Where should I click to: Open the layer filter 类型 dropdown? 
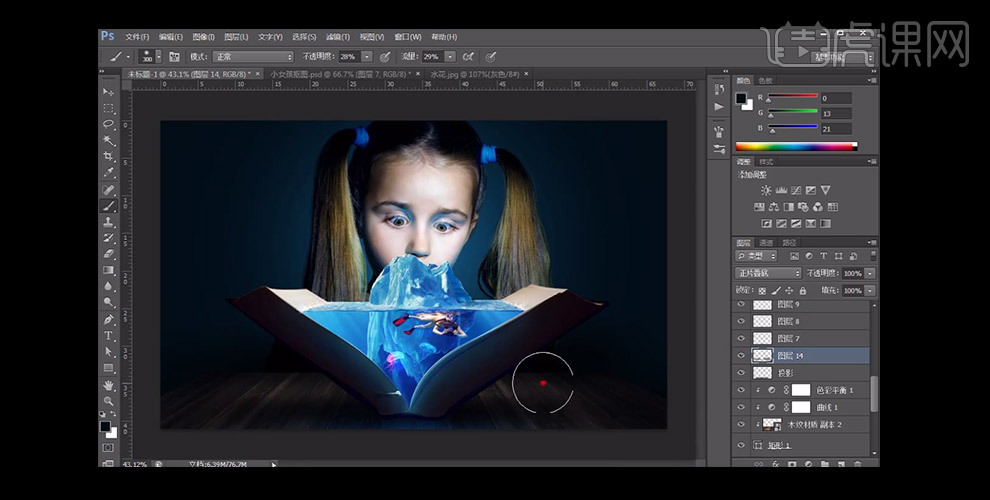point(756,256)
